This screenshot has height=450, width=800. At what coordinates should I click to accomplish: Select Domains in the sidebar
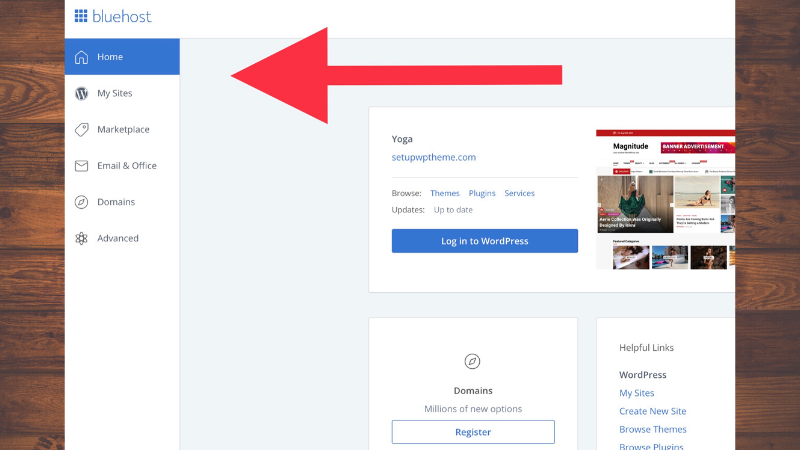point(122,202)
